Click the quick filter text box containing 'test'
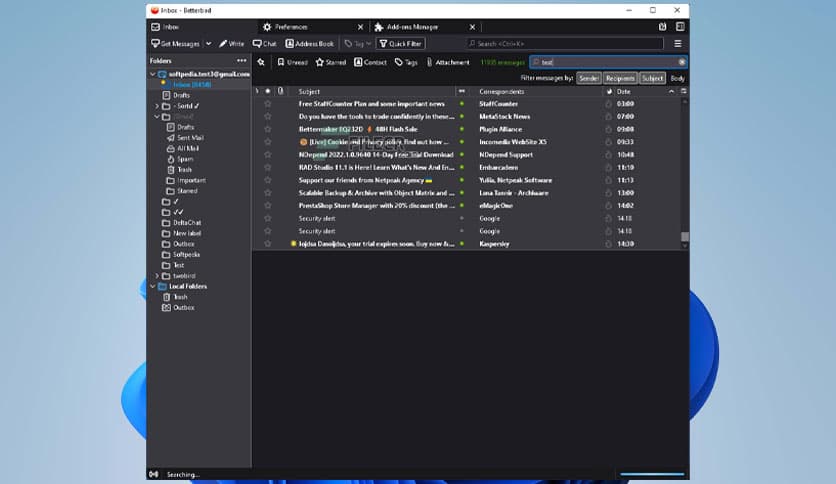The height and width of the screenshot is (484, 836). pyautogui.click(x=608, y=62)
